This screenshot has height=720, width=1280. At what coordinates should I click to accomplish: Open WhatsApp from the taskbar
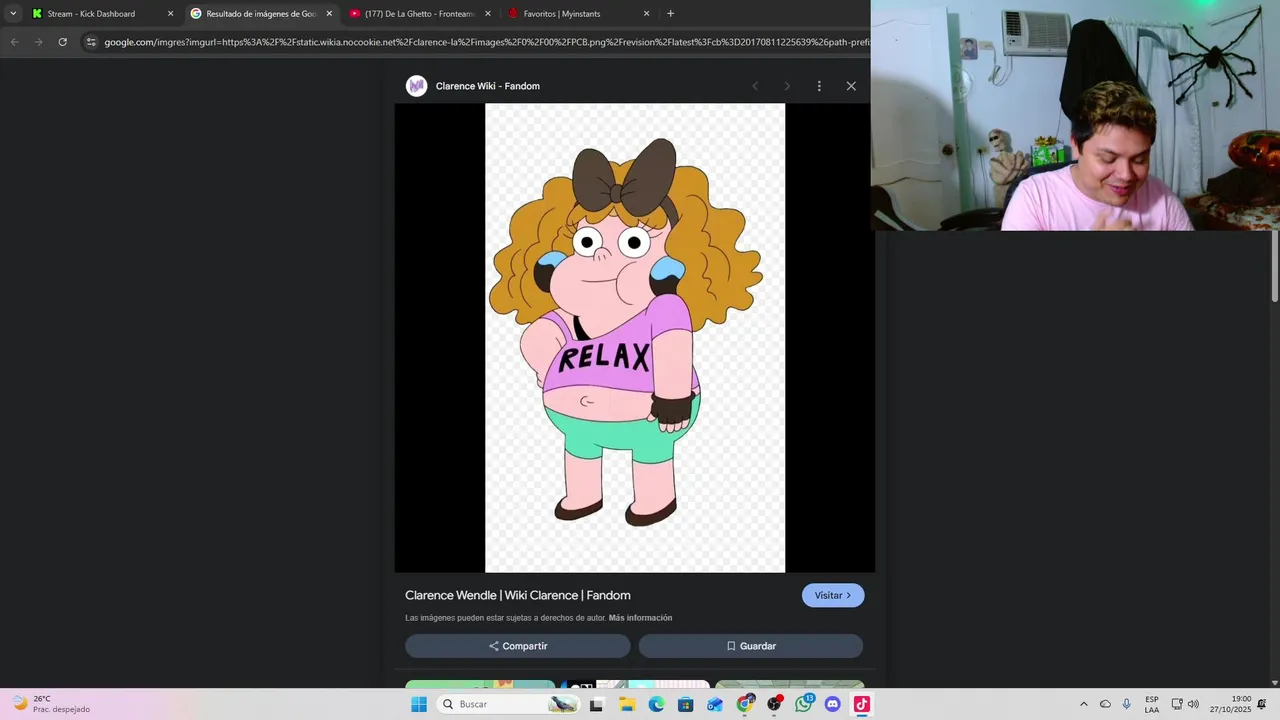tap(804, 704)
